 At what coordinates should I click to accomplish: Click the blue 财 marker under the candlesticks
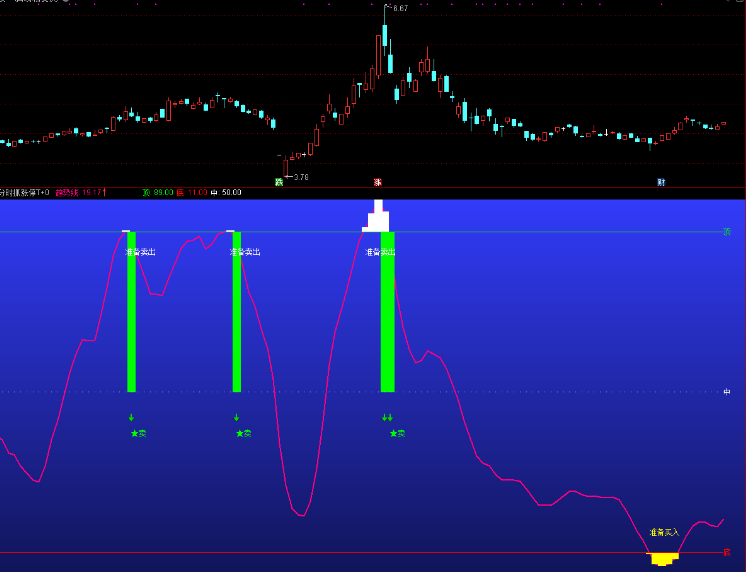coord(661,182)
